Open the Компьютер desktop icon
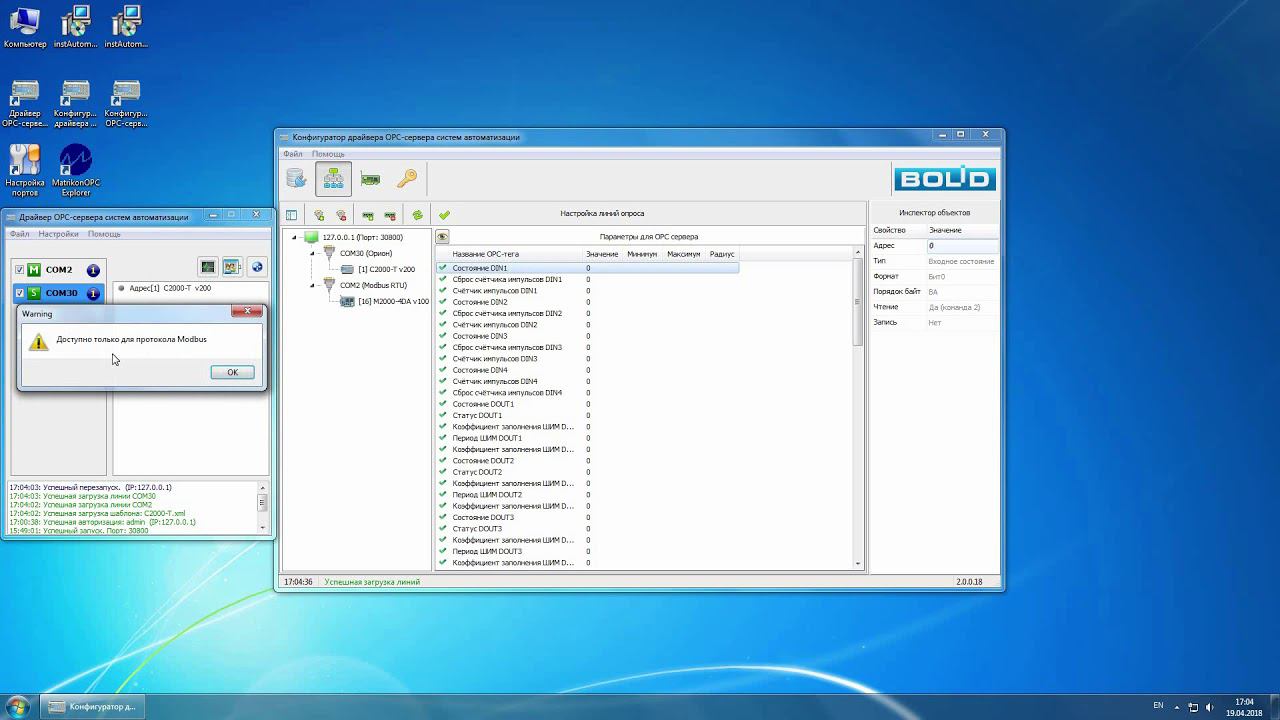1280x720 pixels. click(25, 28)
